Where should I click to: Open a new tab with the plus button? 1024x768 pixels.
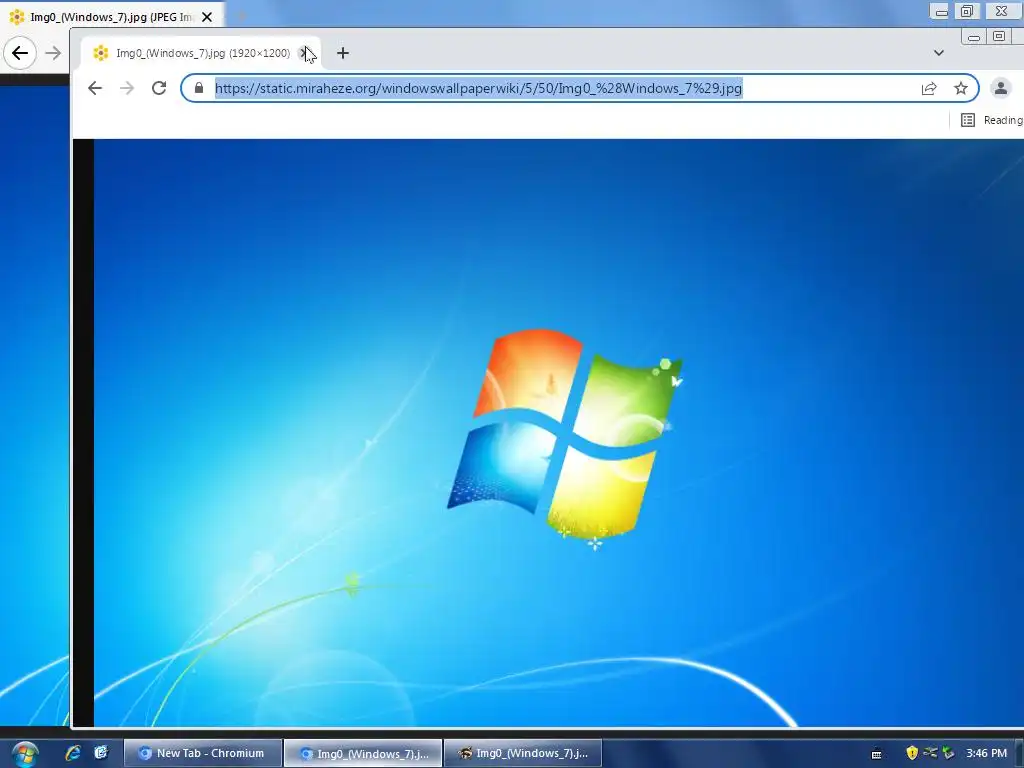[x=343, y=53]
